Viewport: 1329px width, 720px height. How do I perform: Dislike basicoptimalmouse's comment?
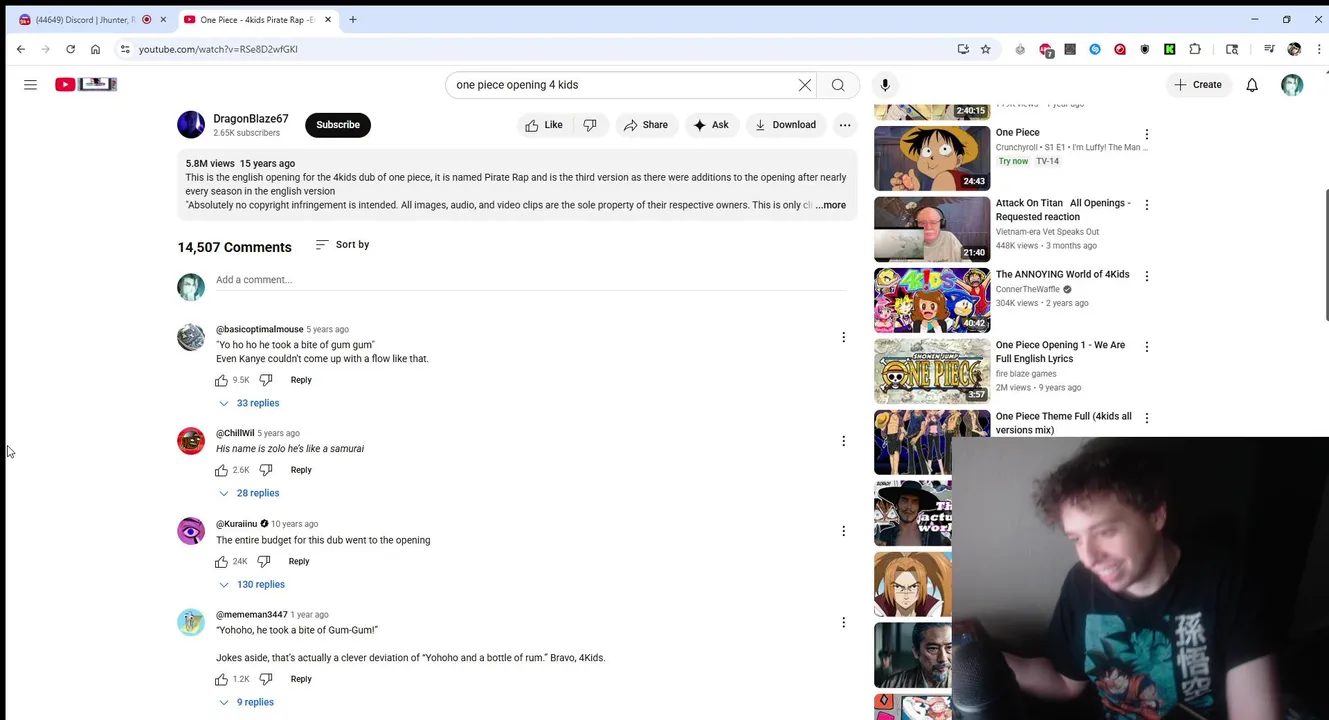pyautogui.click(x=266, y=380)
